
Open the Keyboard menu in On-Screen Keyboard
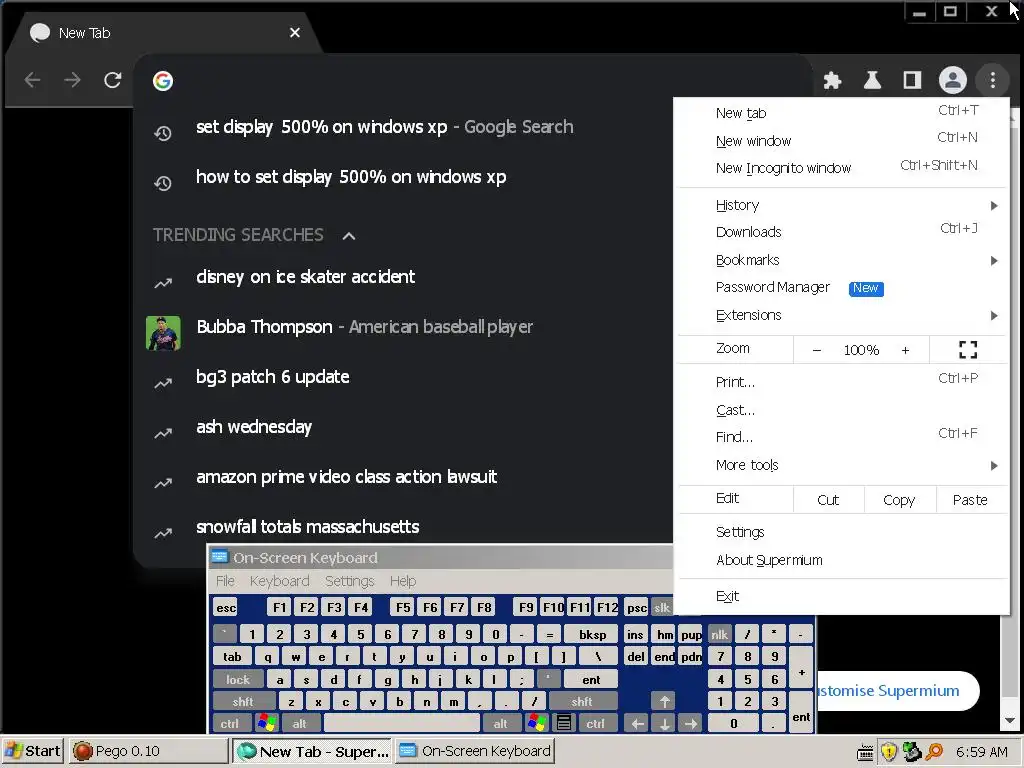[280, 581]
